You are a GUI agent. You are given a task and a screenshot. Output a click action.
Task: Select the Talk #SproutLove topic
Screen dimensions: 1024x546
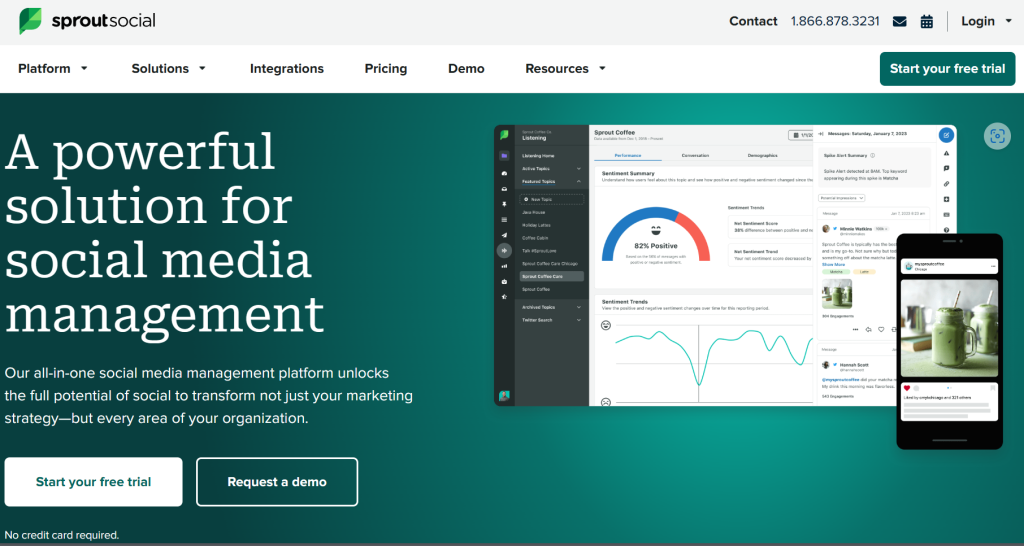pos(539,251)
